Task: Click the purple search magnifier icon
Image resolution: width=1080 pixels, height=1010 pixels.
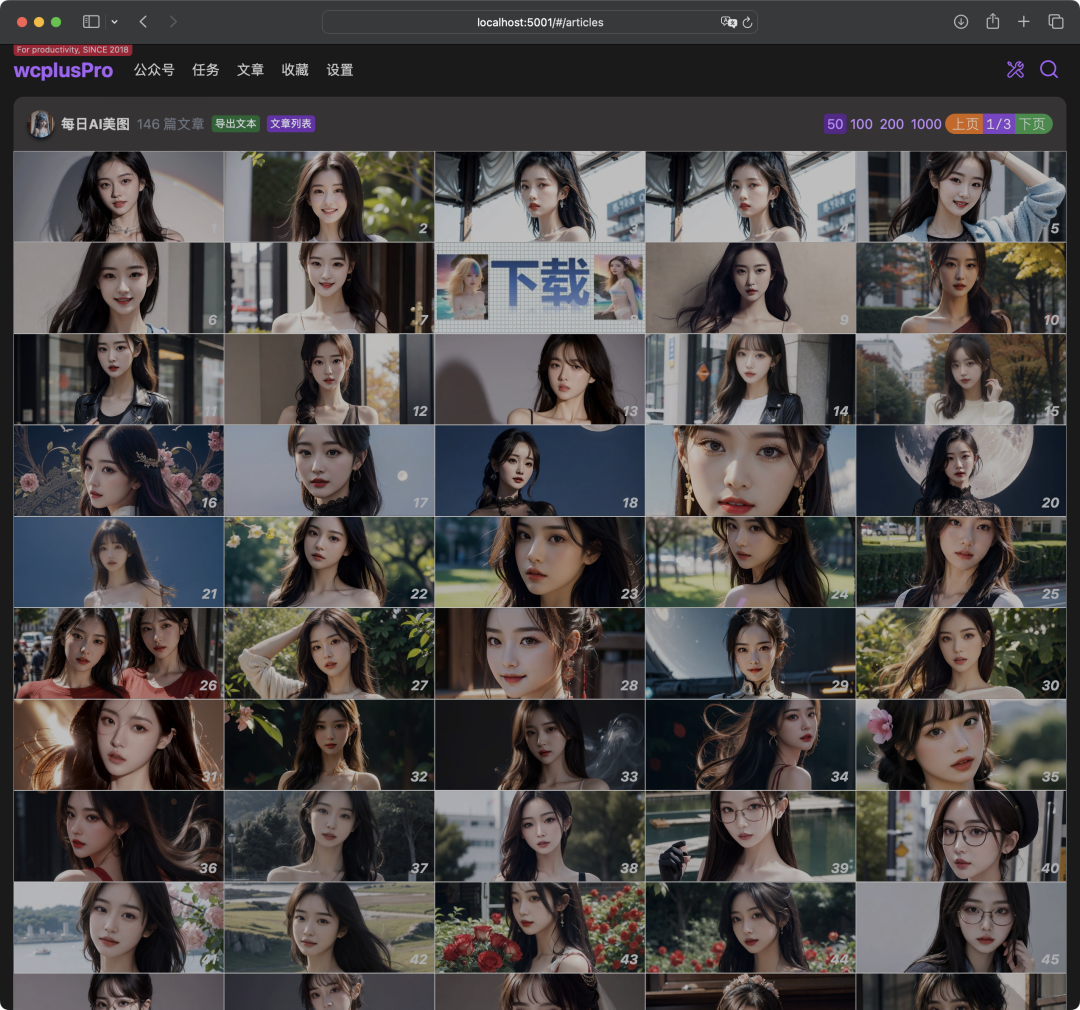Action: 1049,70
